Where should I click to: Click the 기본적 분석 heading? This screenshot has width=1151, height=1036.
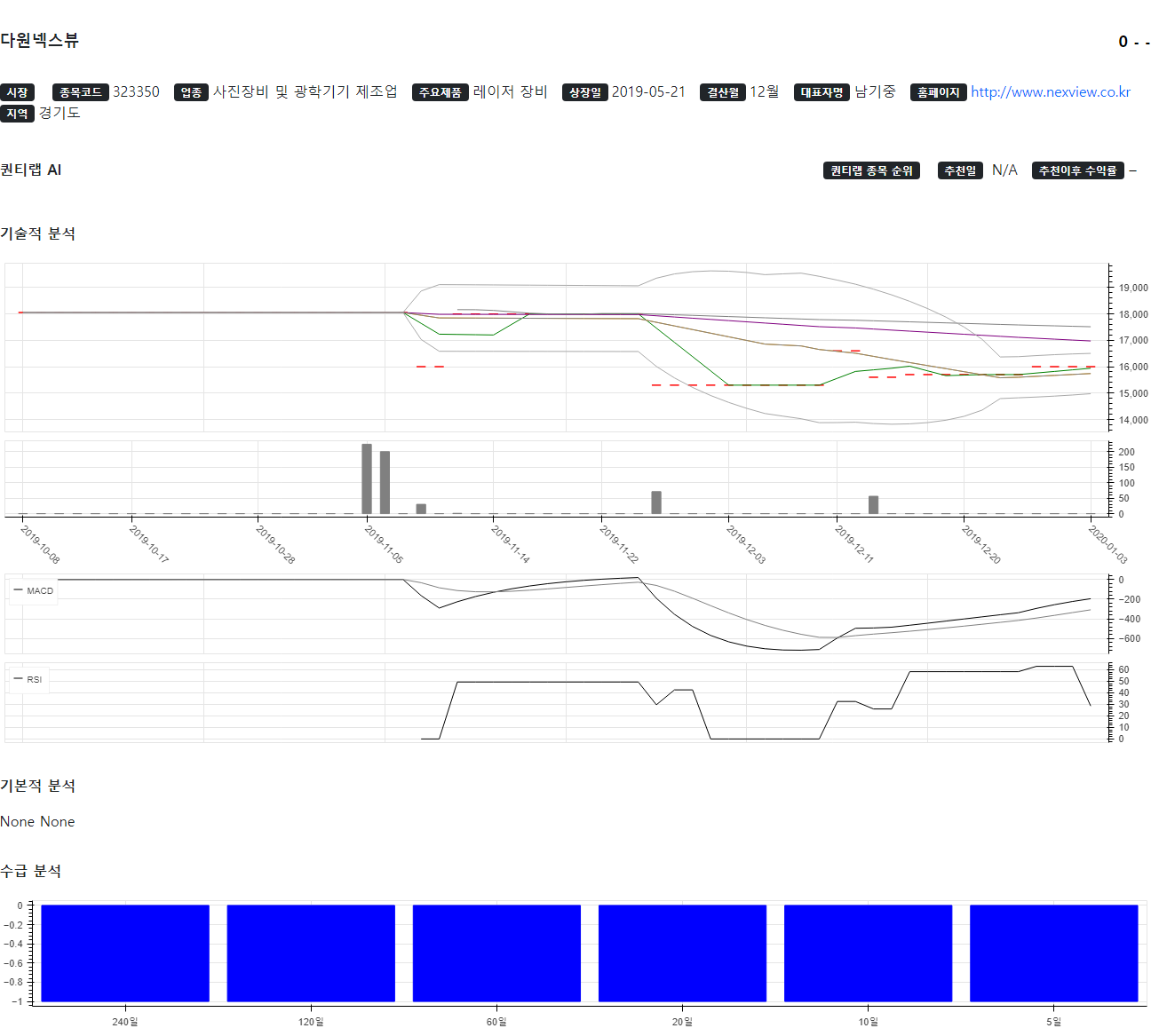pyautogui.click(x=38, y=786)
